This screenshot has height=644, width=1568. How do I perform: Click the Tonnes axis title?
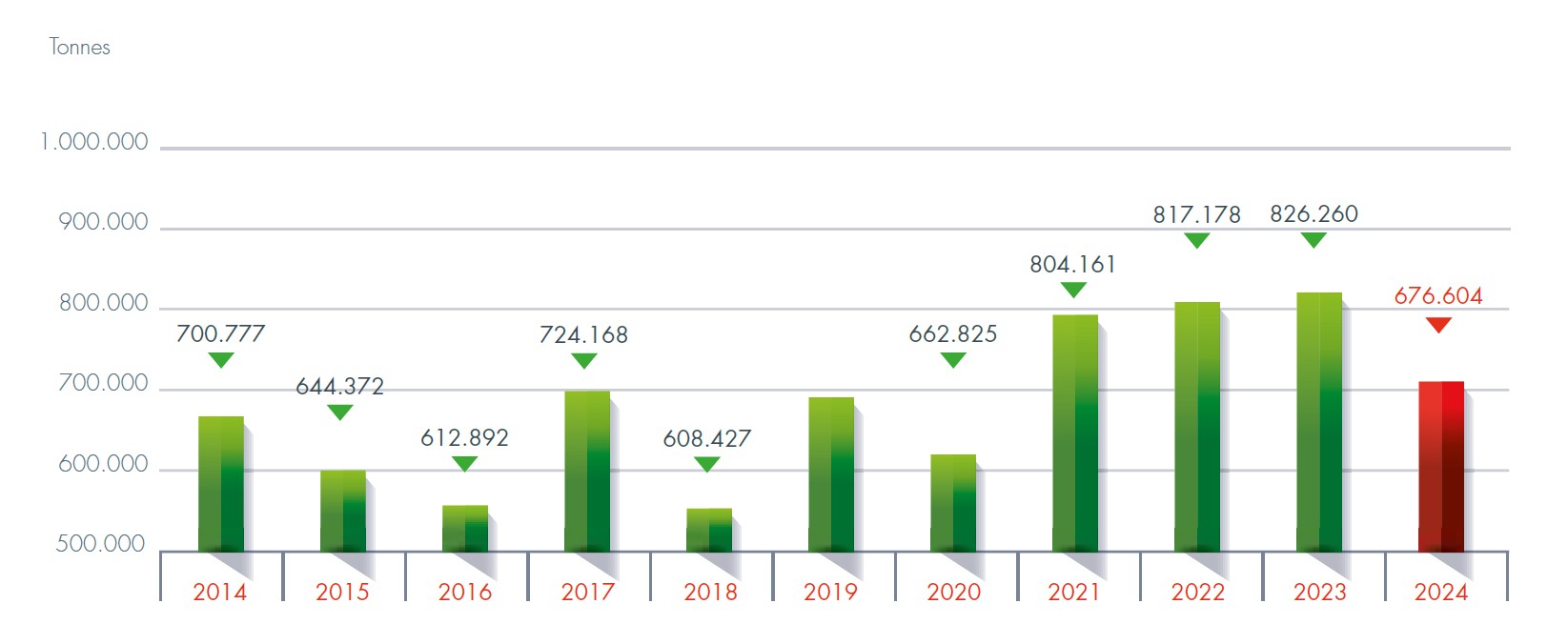[x=80, y=47]
